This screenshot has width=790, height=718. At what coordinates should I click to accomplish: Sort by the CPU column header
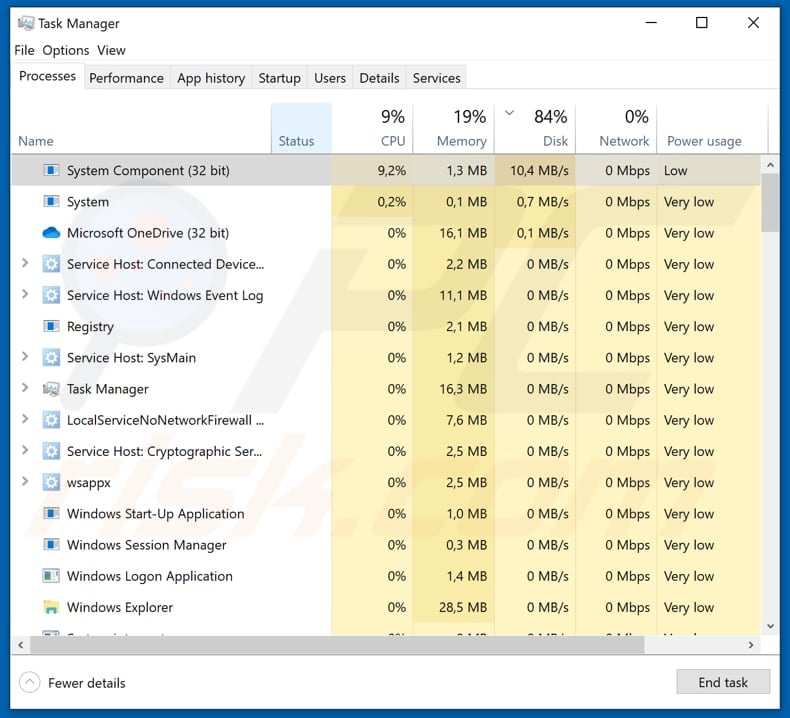pyautogui.click(x=372, y=128)
